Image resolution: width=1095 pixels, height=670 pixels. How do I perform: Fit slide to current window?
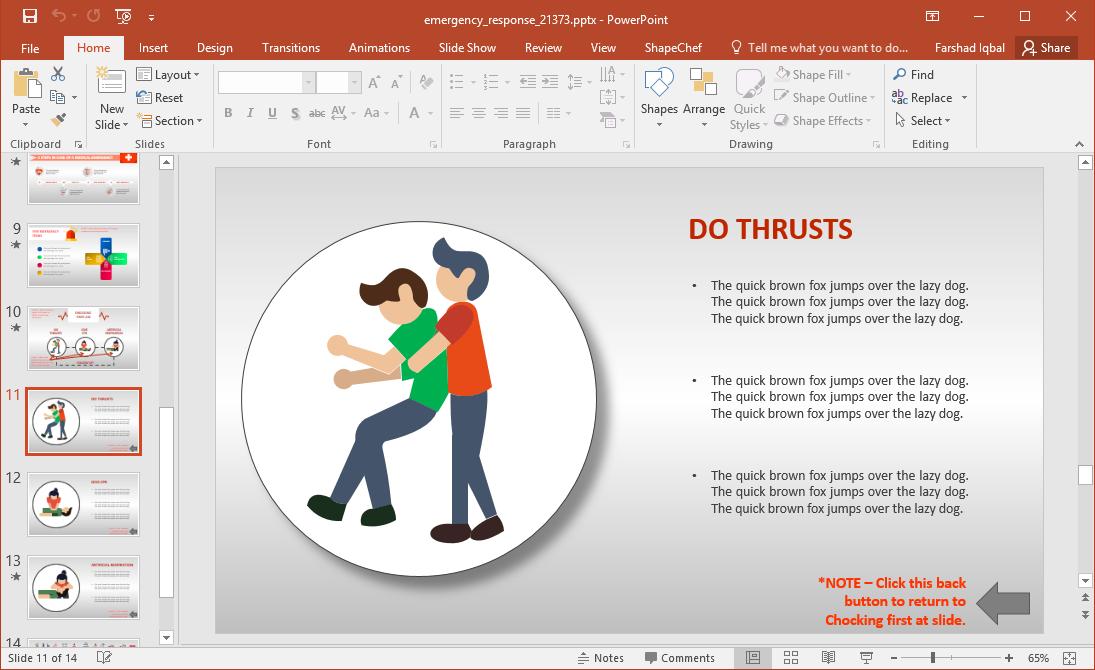coord(1070,658)
